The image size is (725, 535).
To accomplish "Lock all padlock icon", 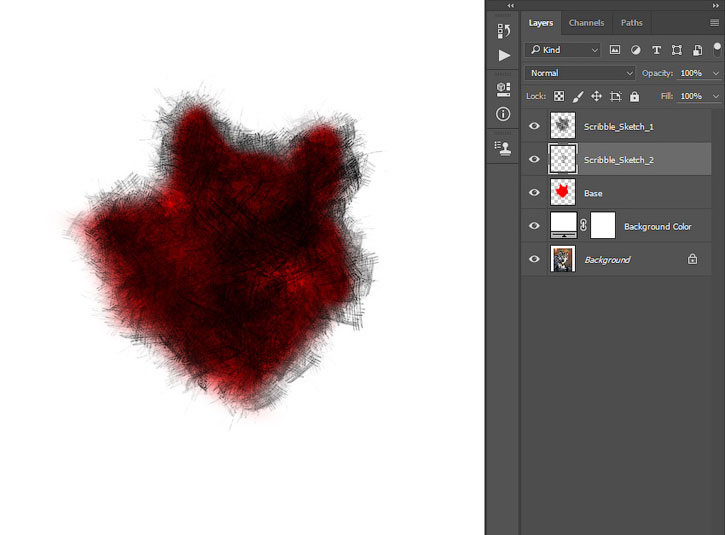I will pyautogui.click(x=634, y=96).
